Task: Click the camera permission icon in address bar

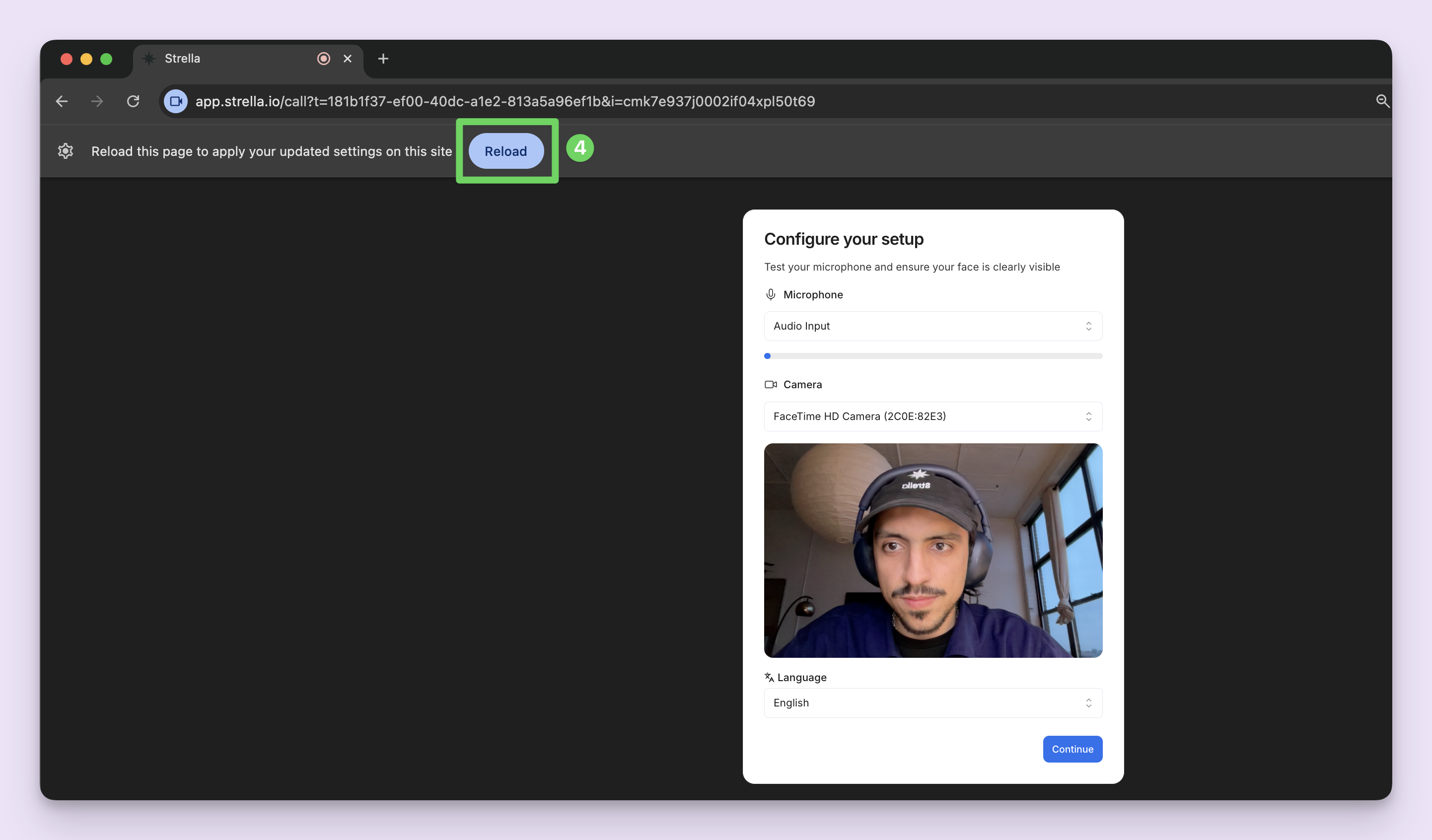Action: [x=176, y=101]
